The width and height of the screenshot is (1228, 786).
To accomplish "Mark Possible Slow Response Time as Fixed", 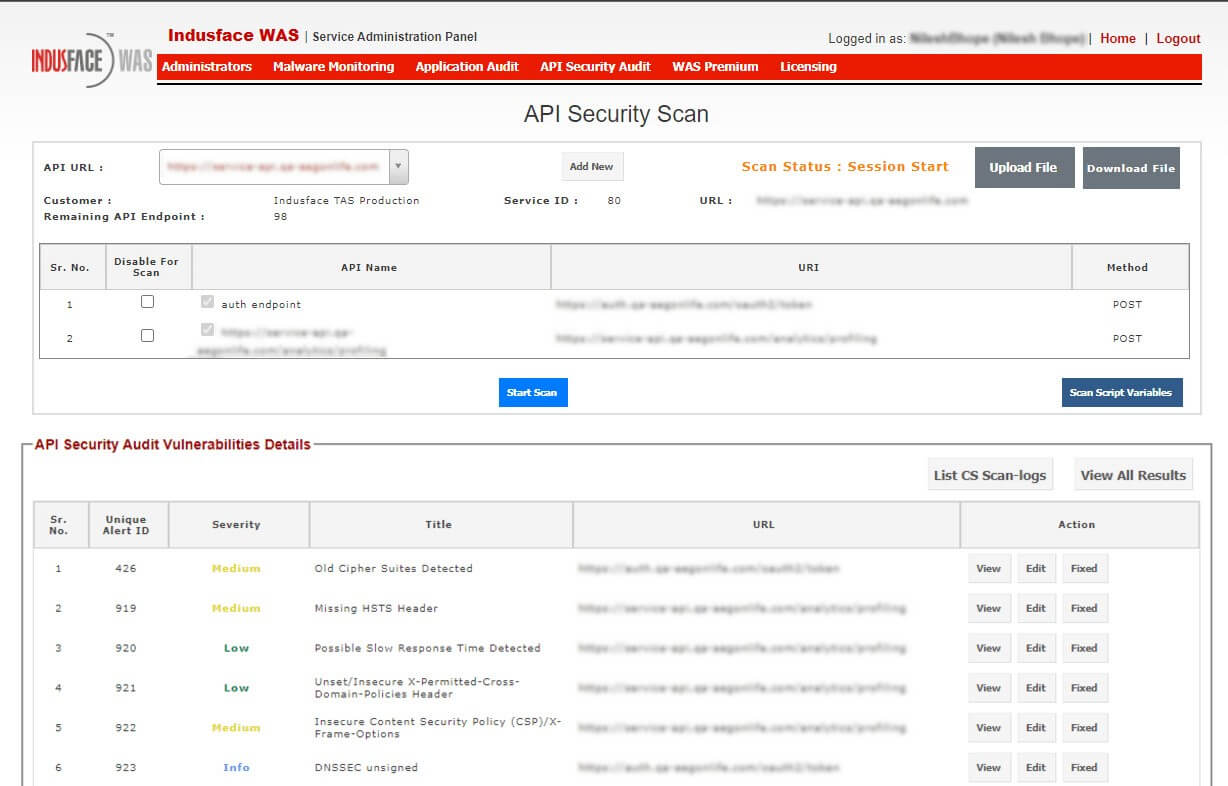I will (x=1084, y=648).
